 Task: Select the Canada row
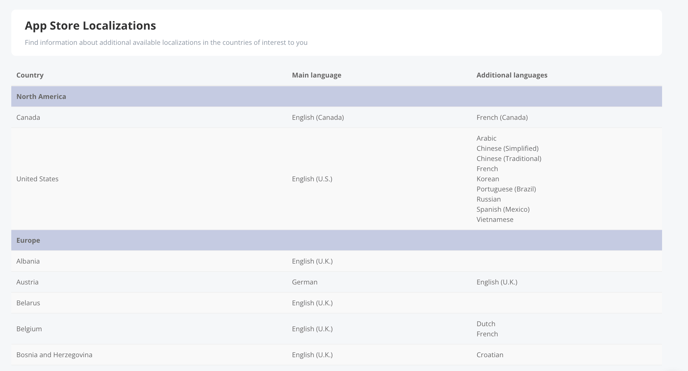[x=337, y=118]
